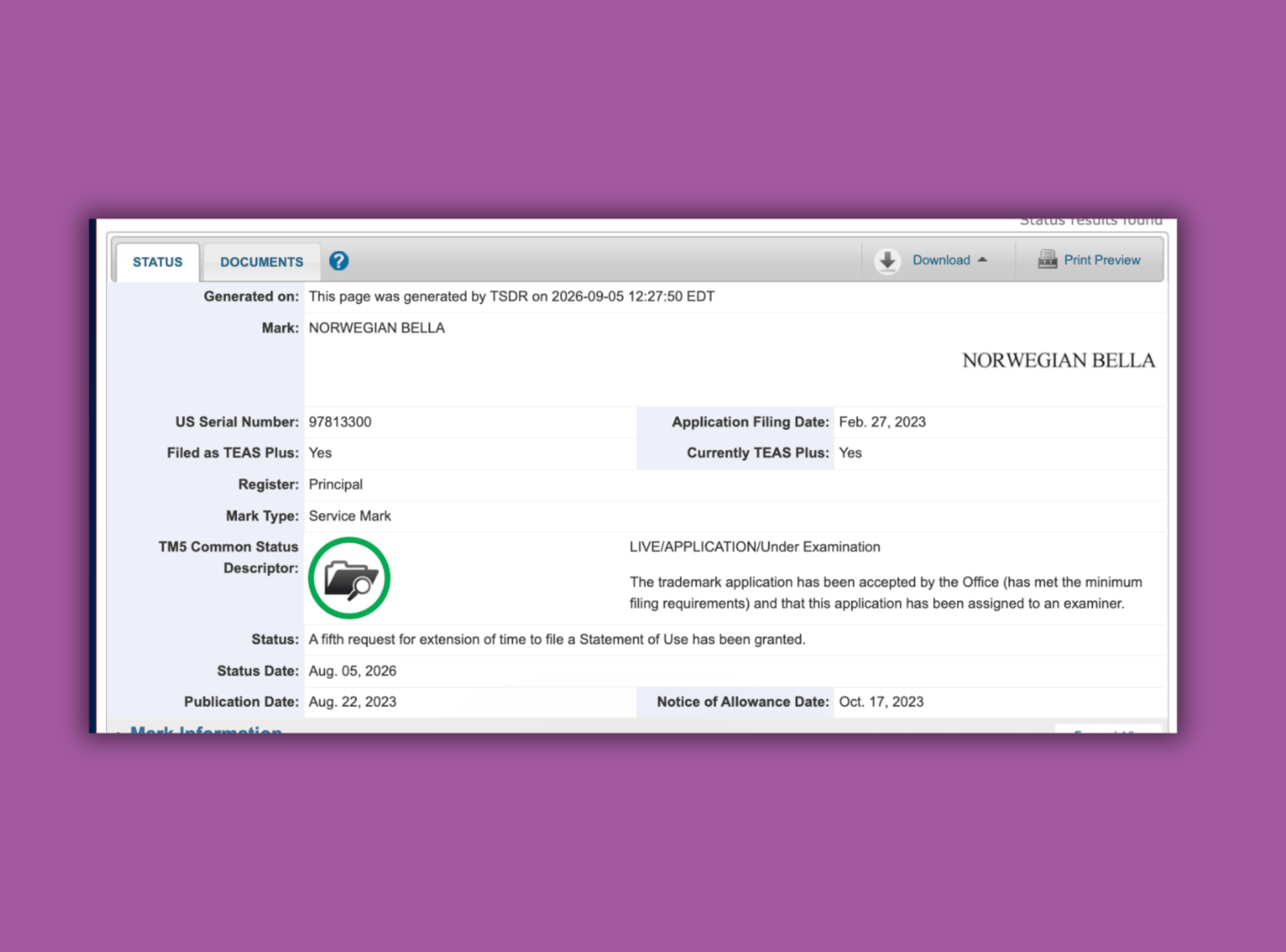The width and height of the screenshot is (1286, 952).
Task: Click the Download link
Action: (941, 260)
